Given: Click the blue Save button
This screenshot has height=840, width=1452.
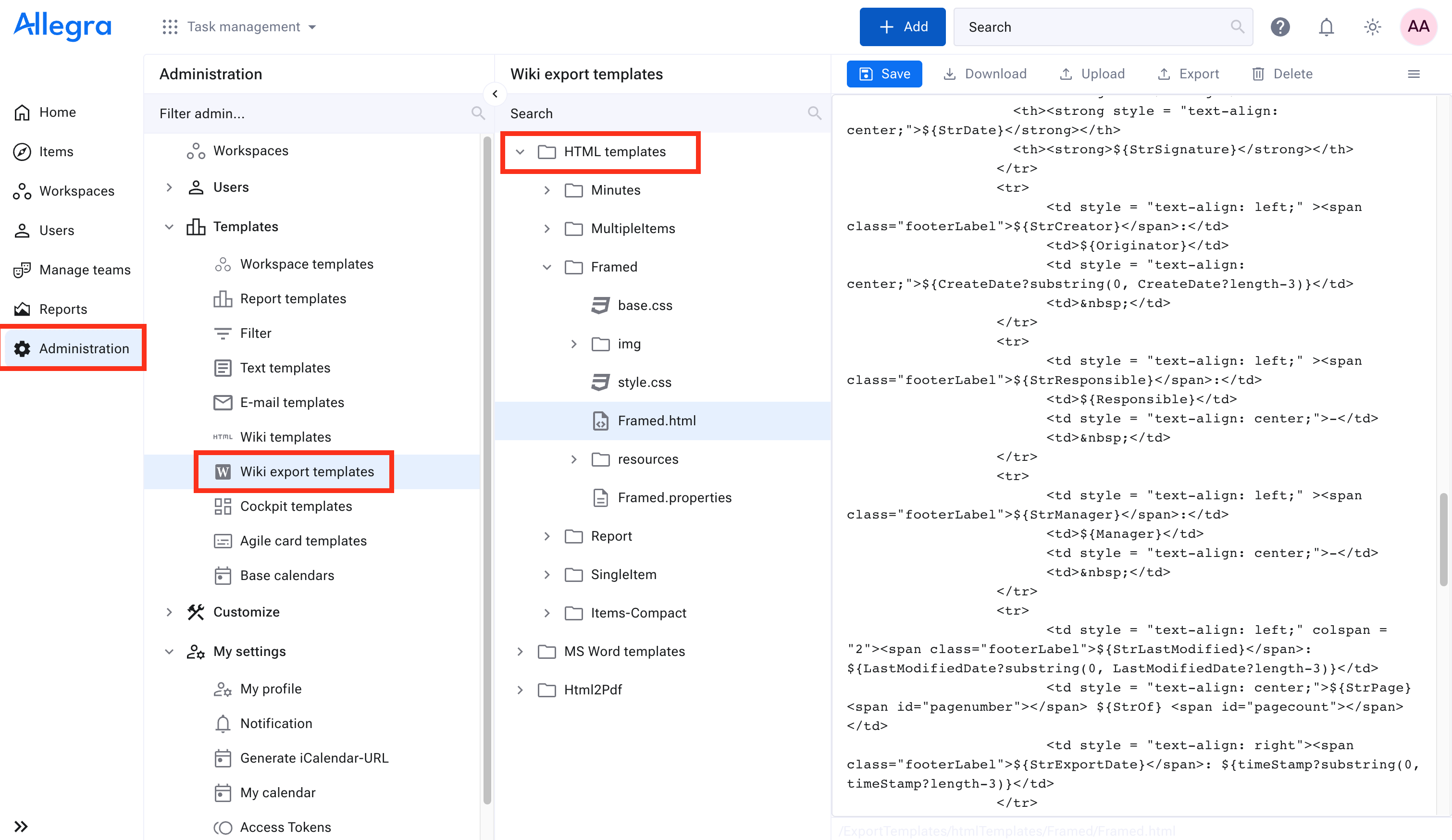Looking at the screenshot, I should point(884,74).
